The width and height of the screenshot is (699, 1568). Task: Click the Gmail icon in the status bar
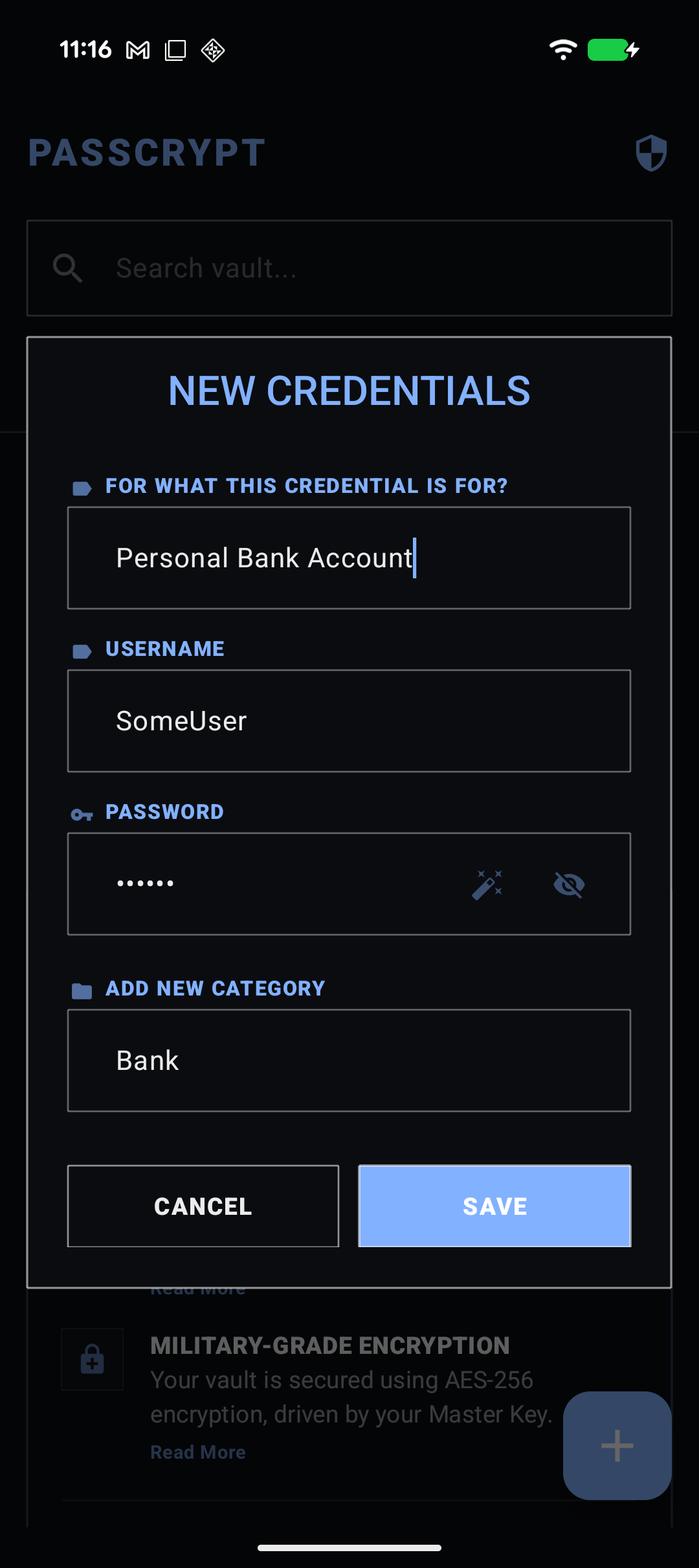pyautogui.click(x=138, y=49)
